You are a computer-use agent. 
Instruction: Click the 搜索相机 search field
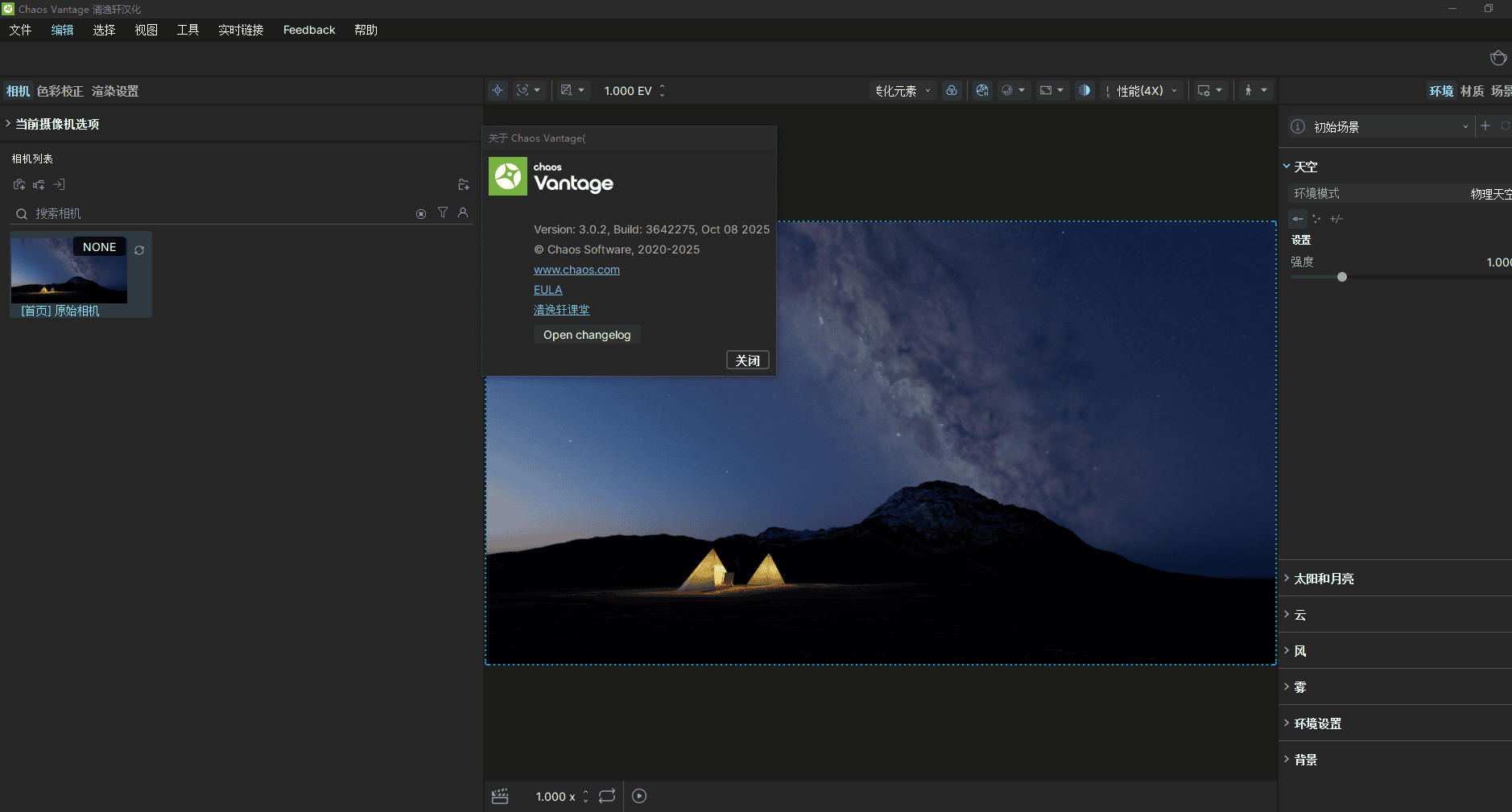(217, 213)
